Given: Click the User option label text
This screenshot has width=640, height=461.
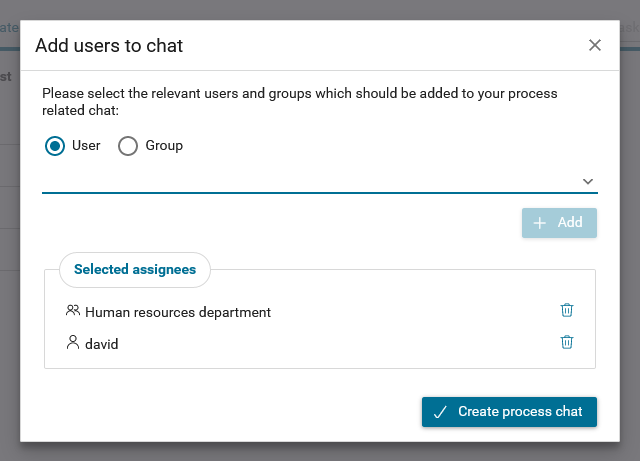Looking at the screenshot, I should point(86,146).
